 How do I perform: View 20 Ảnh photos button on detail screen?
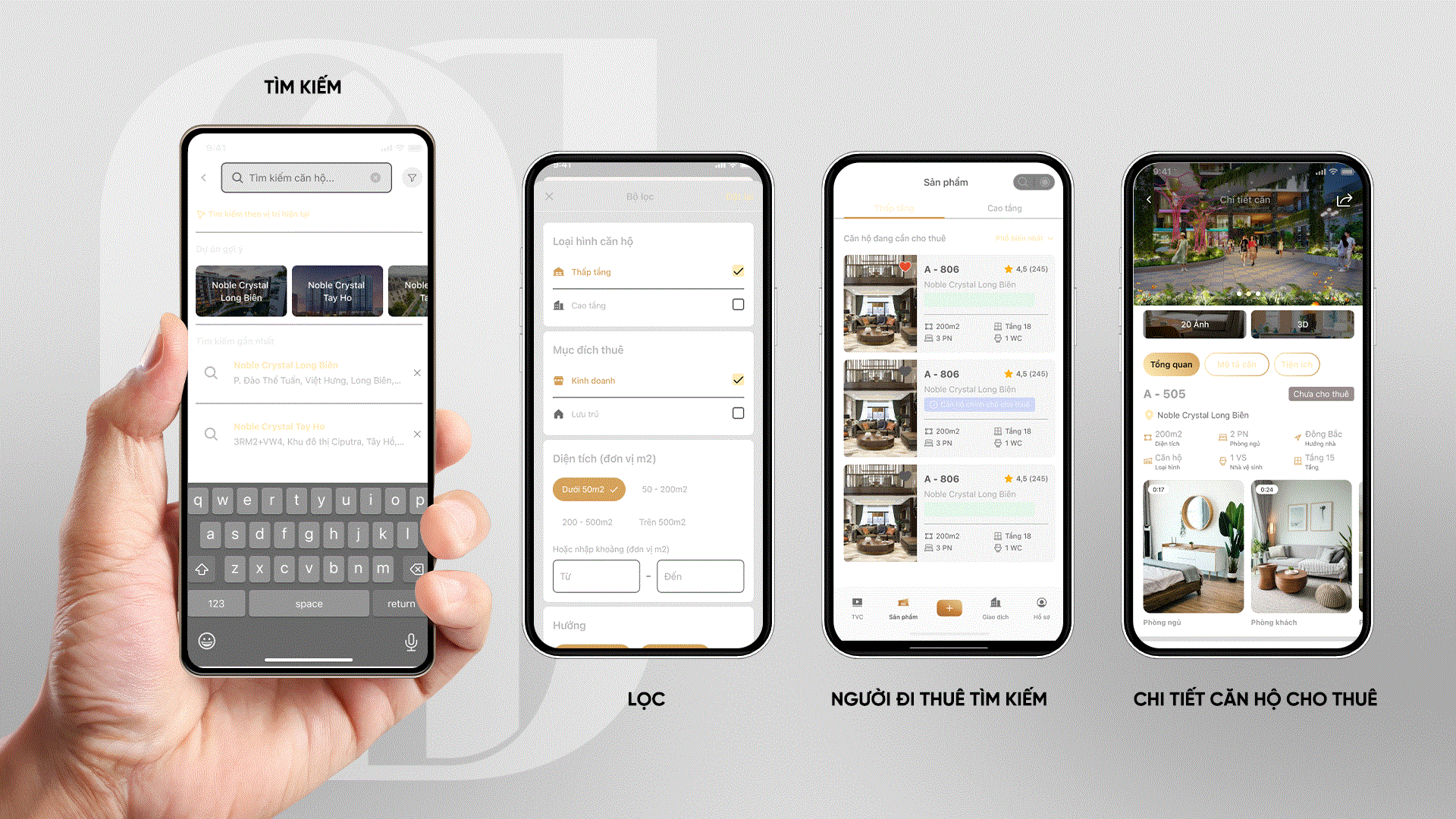[1192, 322]
